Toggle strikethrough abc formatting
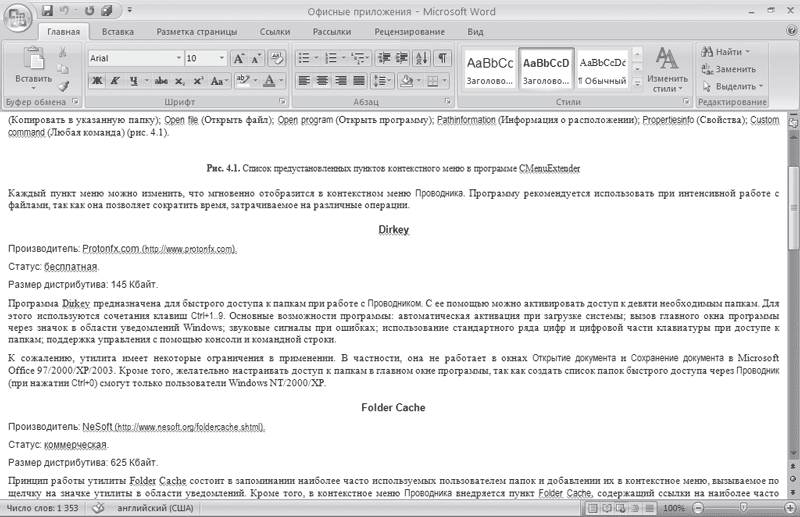 coord(161,81)
